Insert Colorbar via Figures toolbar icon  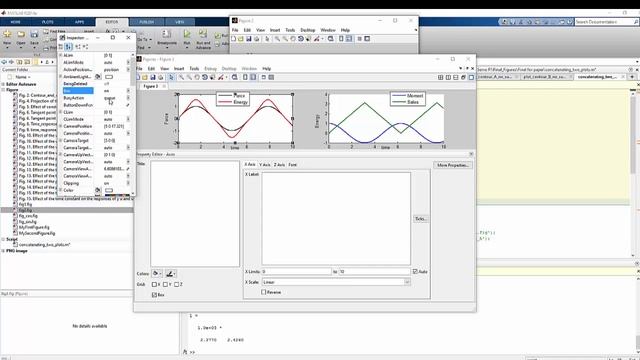pos(245,77)
